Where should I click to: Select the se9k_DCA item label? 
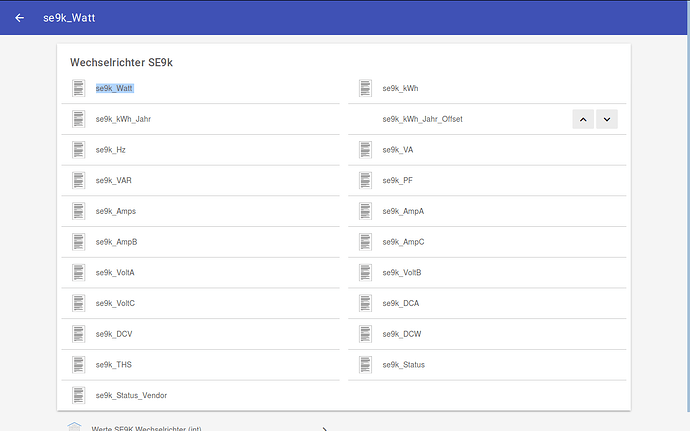point(401,303)
